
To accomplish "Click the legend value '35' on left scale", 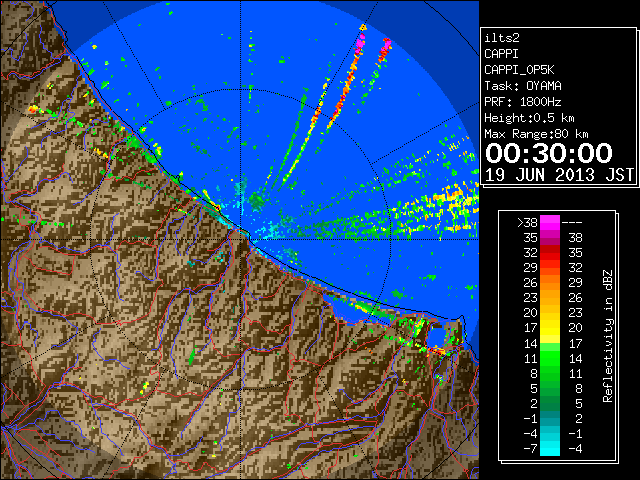I will pos(530,238).
